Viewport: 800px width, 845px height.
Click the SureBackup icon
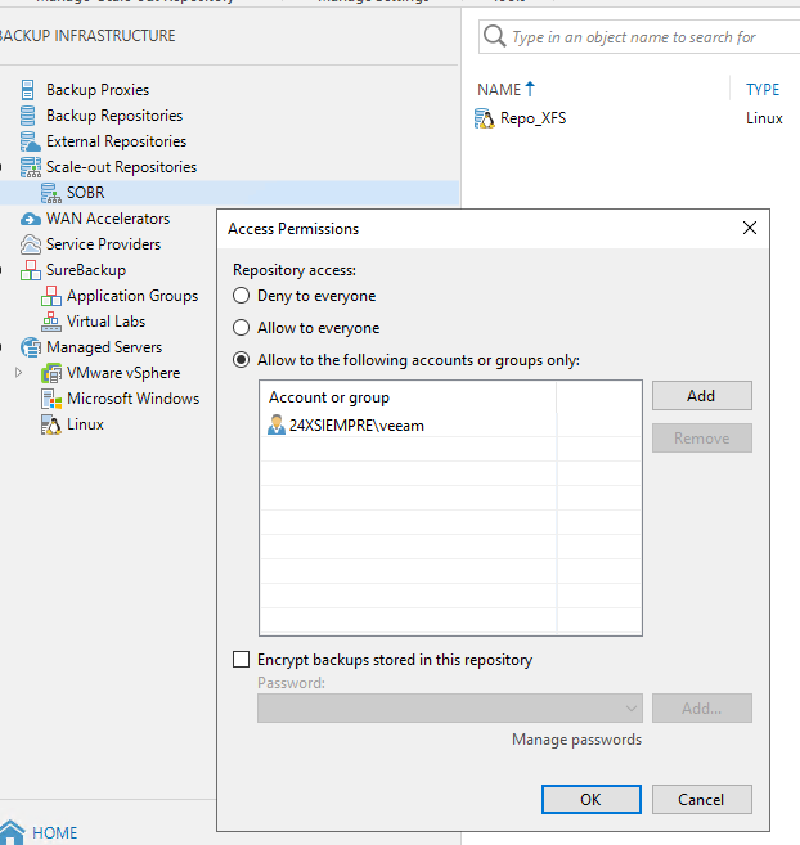30,270
